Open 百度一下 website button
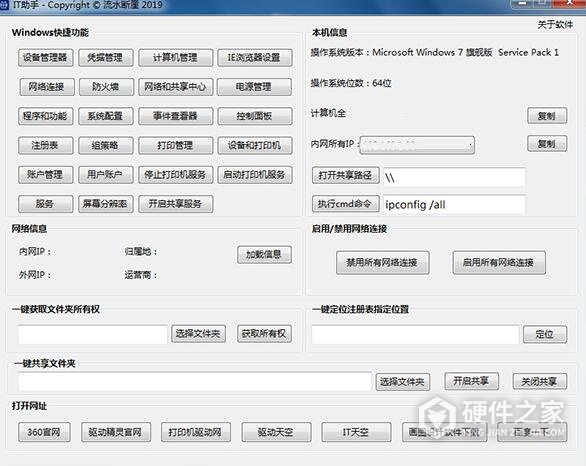Screen dimensions: 586x466 532,432
